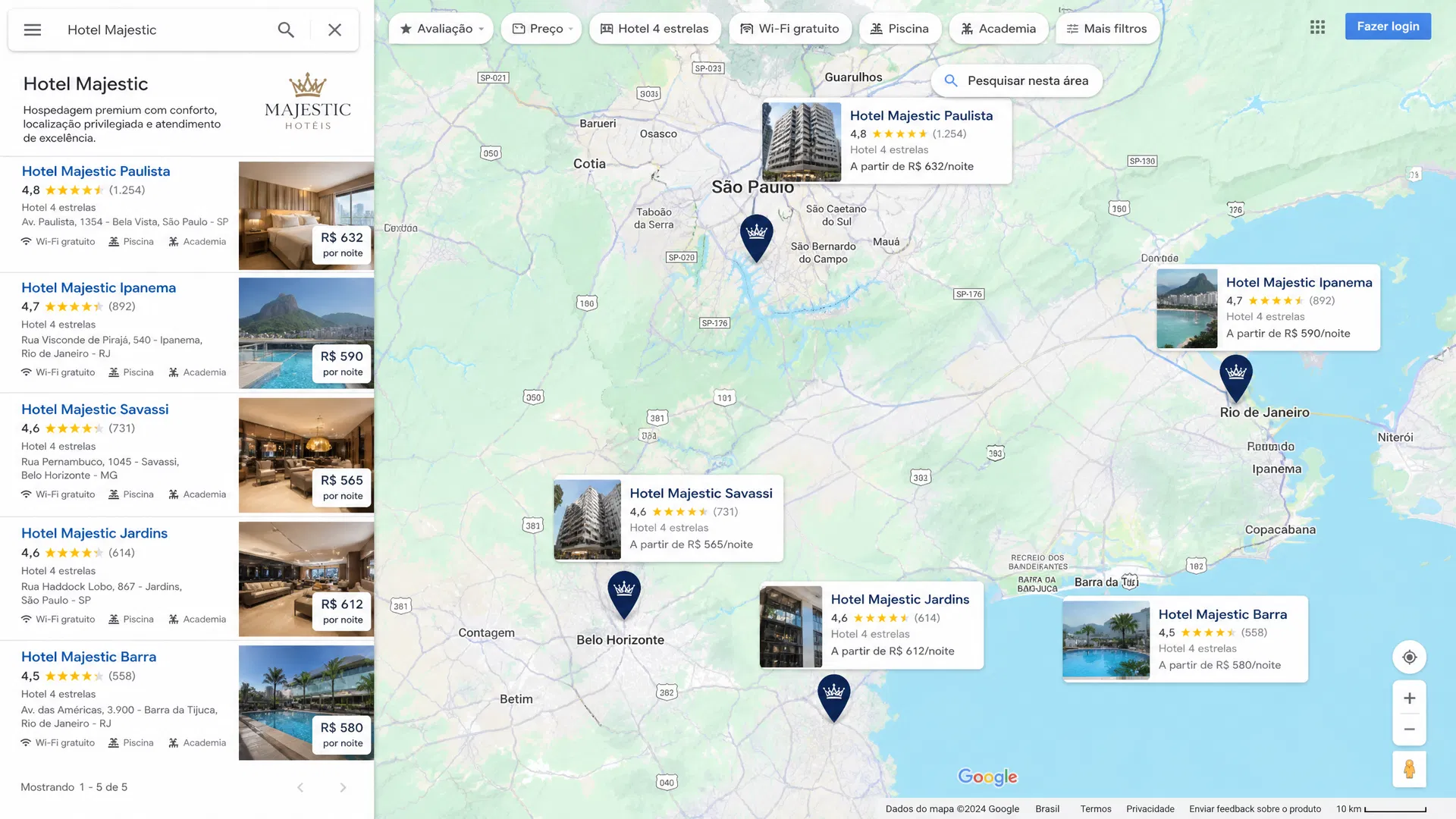Open the Google apps grid
This screenshot has width=1456, height=819.
(x=1318, y=27)
